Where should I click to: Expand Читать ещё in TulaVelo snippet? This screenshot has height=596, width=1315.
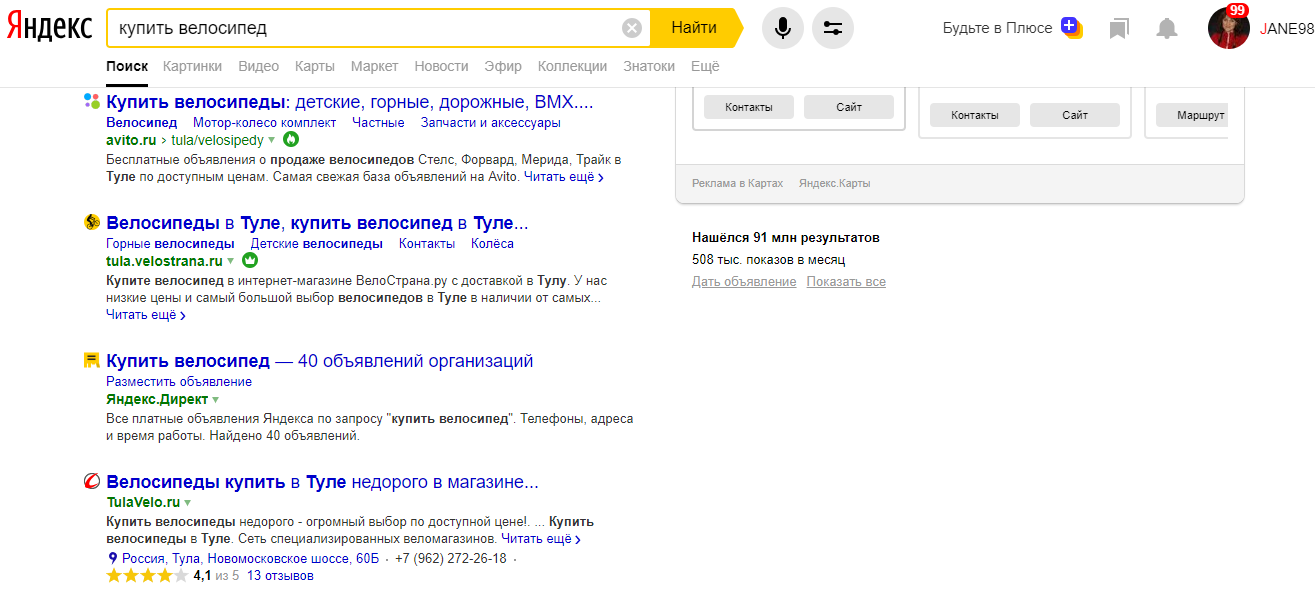pos(541,539)
